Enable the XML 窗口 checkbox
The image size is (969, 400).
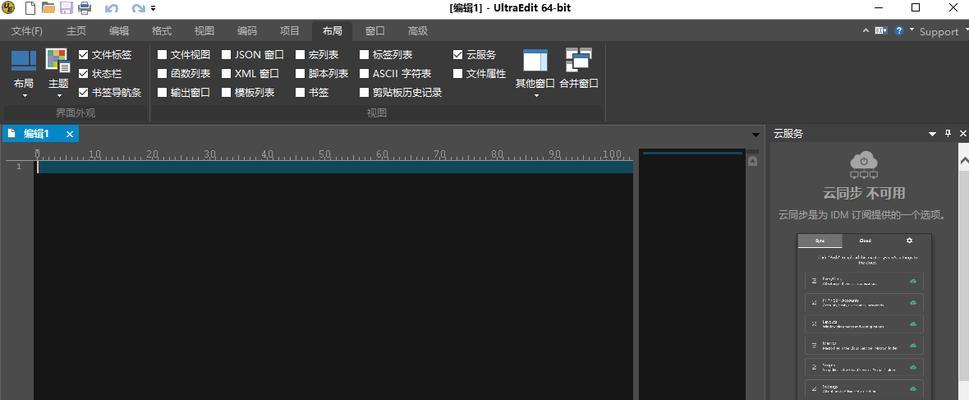pos(226,74)
